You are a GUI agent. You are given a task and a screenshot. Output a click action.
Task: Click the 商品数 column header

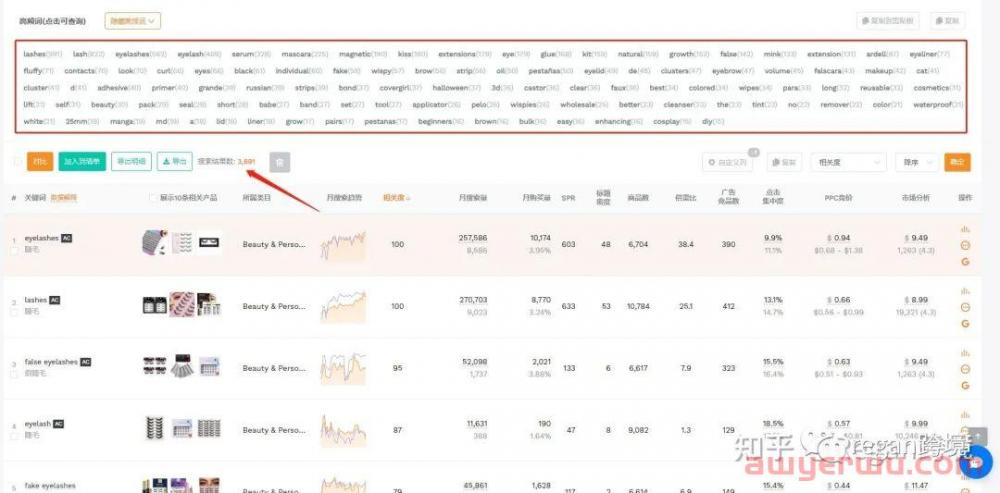[x=638, y=198]
